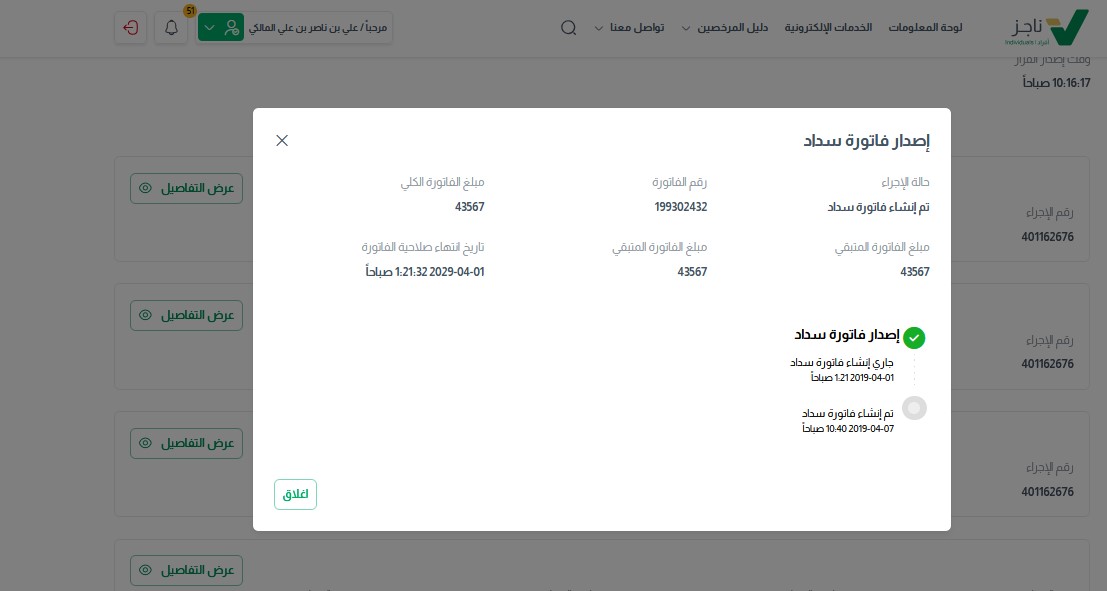Close the dialog using the X icon
Screen dimensions: 1107x591
[282, 140]
